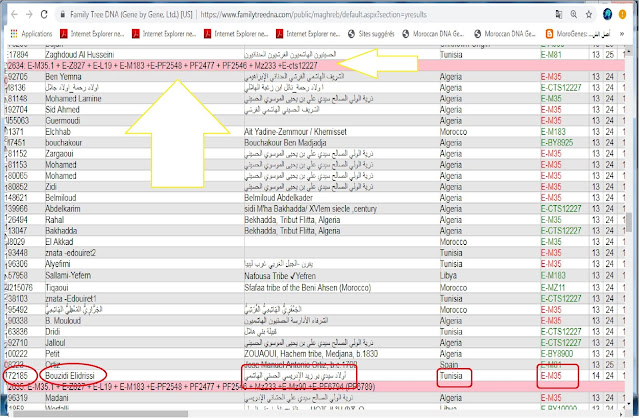Select the Alyefirni name cell
The height and width of the screenshot is (418, 640).
pos(58,264)
